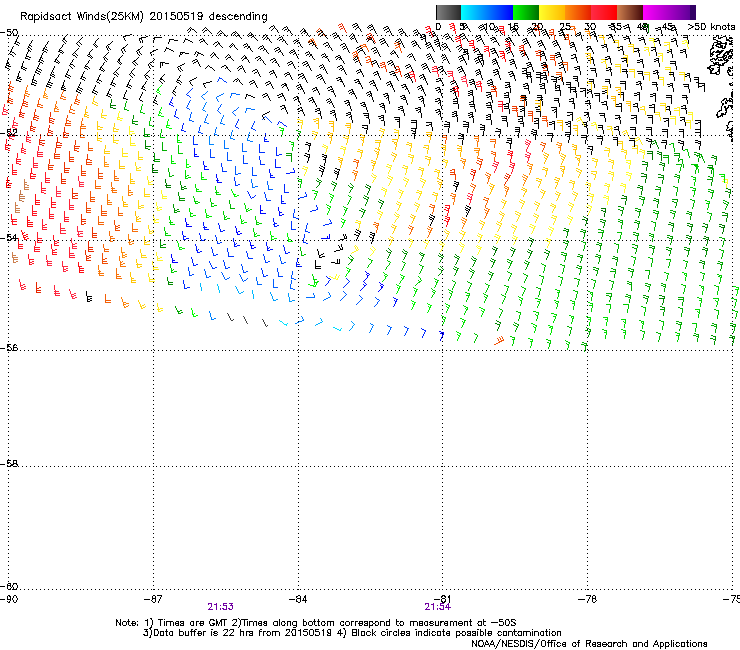Click the '>50 knots' legend label
The width and height of the screenshot is (740, 650).
click(x=711, y=27)
